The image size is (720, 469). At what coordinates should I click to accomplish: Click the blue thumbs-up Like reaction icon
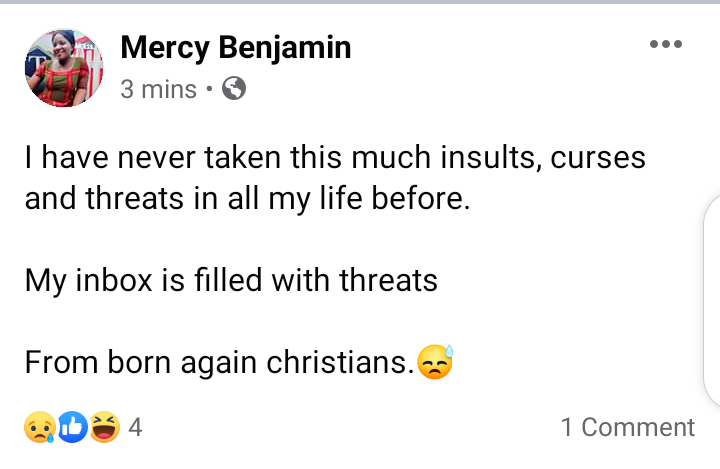tap(71, 427)
